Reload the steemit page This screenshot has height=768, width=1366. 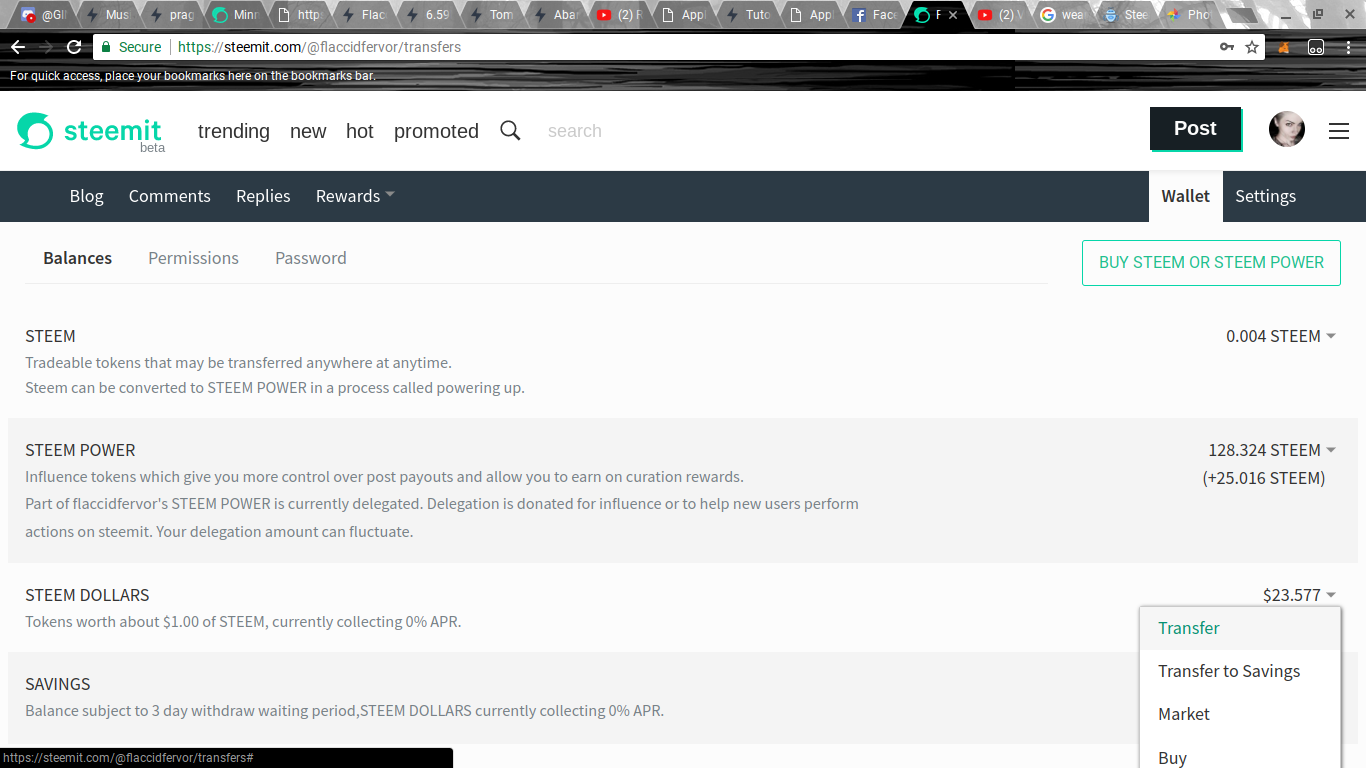point(74,47)
